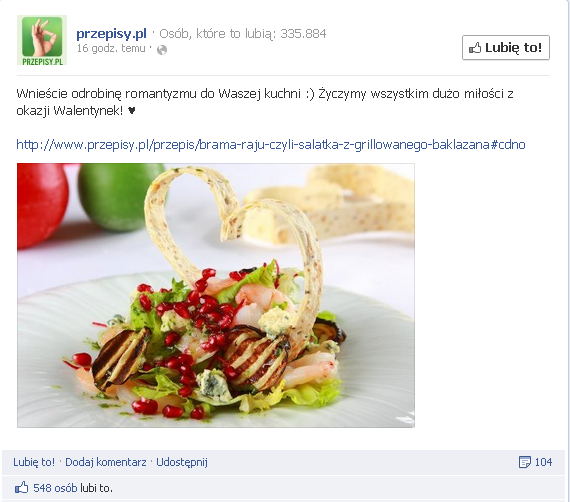This screenshot has height=502, width=570.
Task: Open the przepisy.pl profile picture
Action: pos(42,40)
